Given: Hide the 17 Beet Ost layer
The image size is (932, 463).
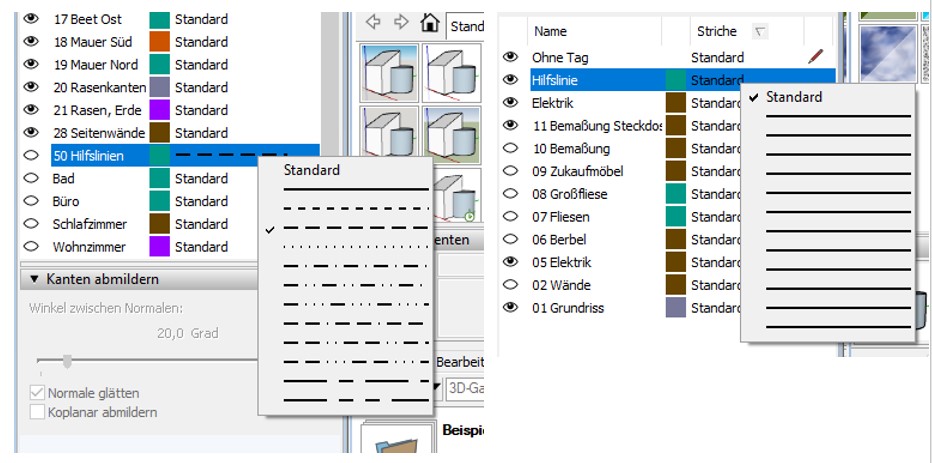Looking at the screenshot, I should point(30,19).
